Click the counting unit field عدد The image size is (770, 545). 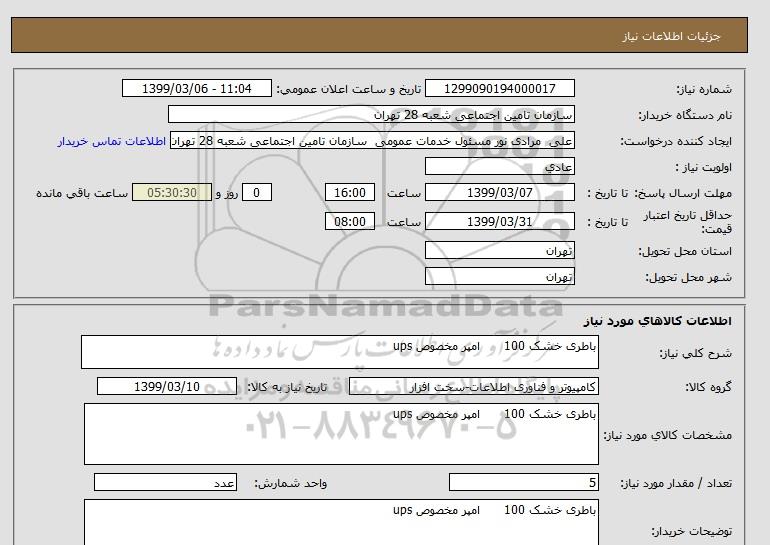click(x=165, y=482)
